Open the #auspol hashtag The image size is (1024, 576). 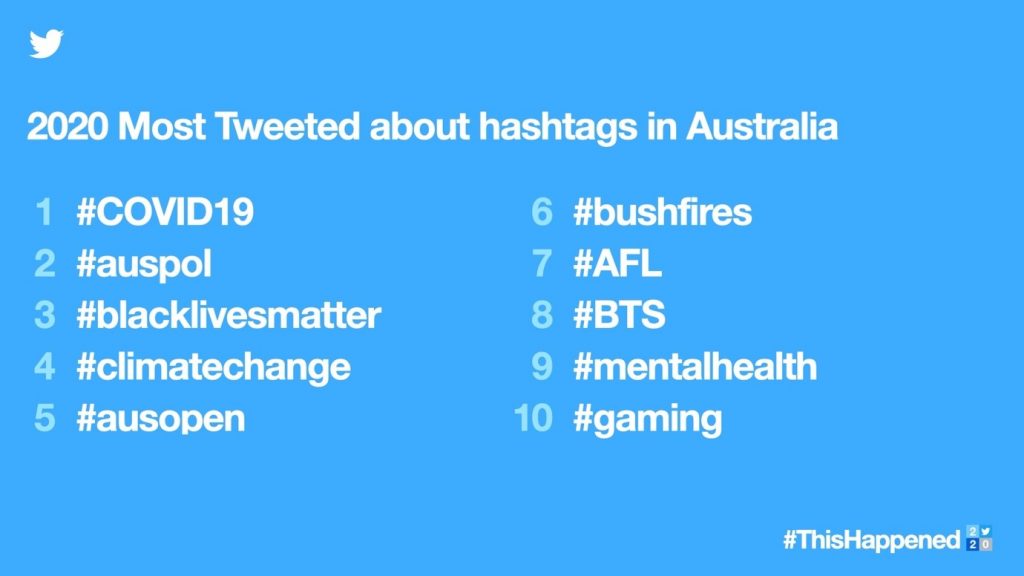point(144,264)
